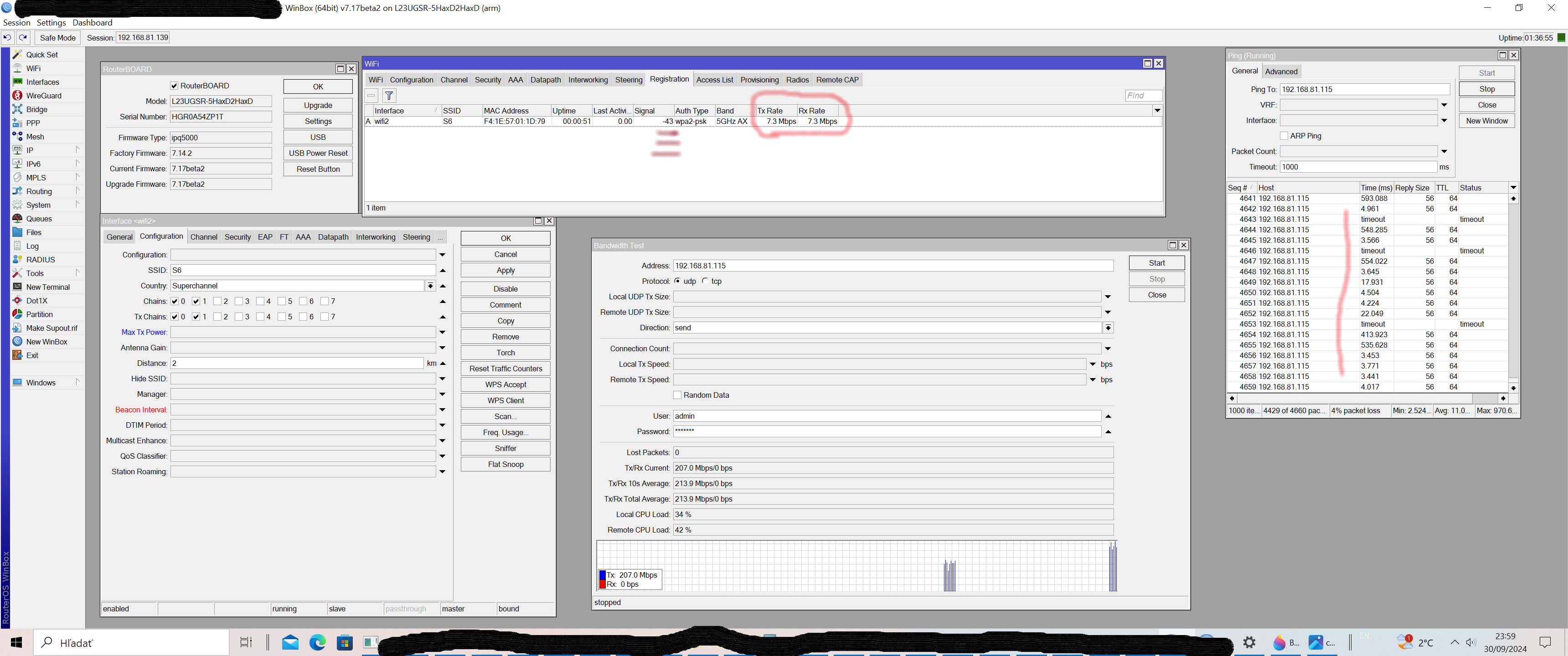1568x656 pixels.
Task: Switch to the Access List tab
Action: tap(714, 80)
